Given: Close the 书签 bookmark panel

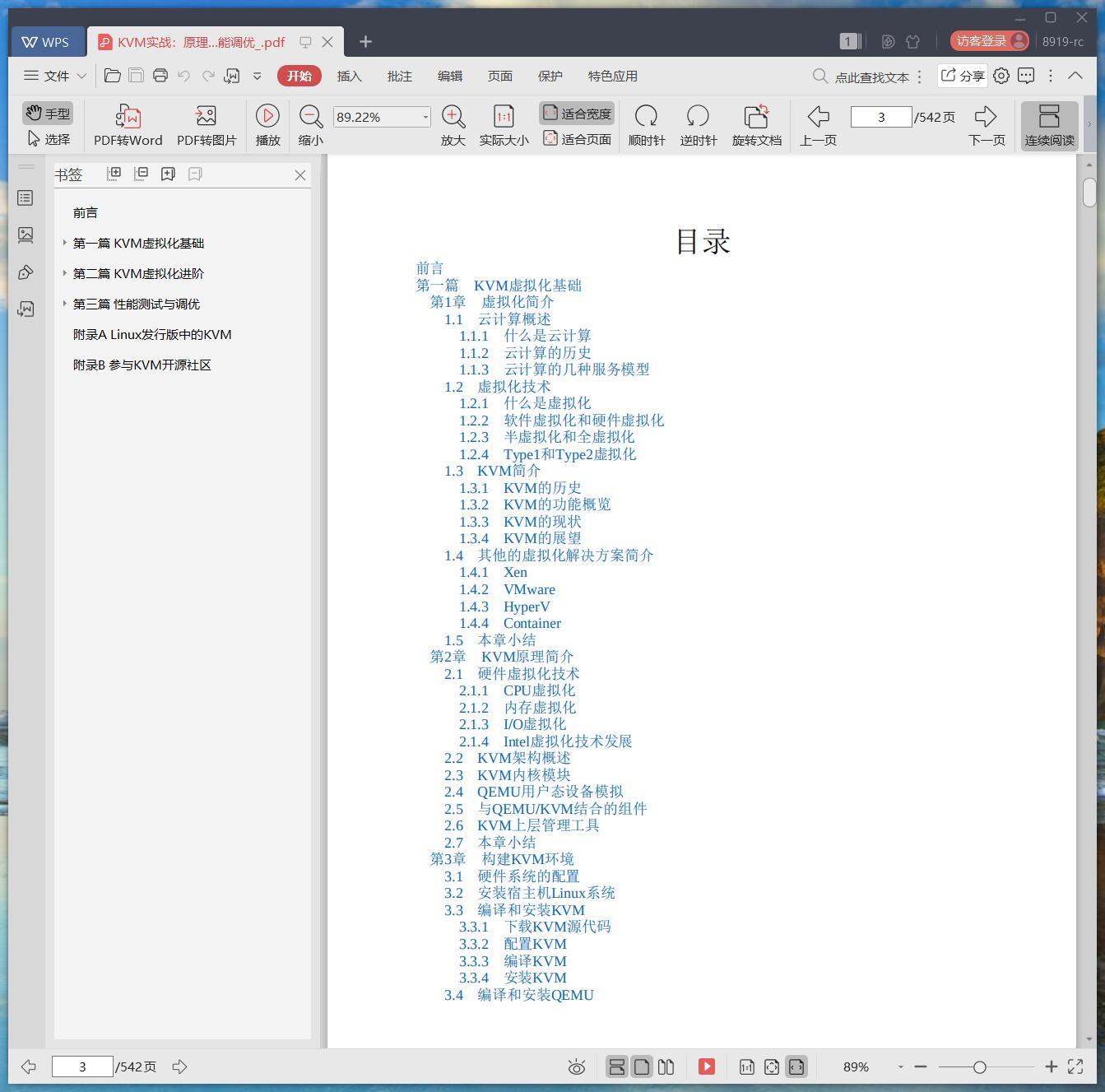Looking at the screenshot, I should (300, 175).
